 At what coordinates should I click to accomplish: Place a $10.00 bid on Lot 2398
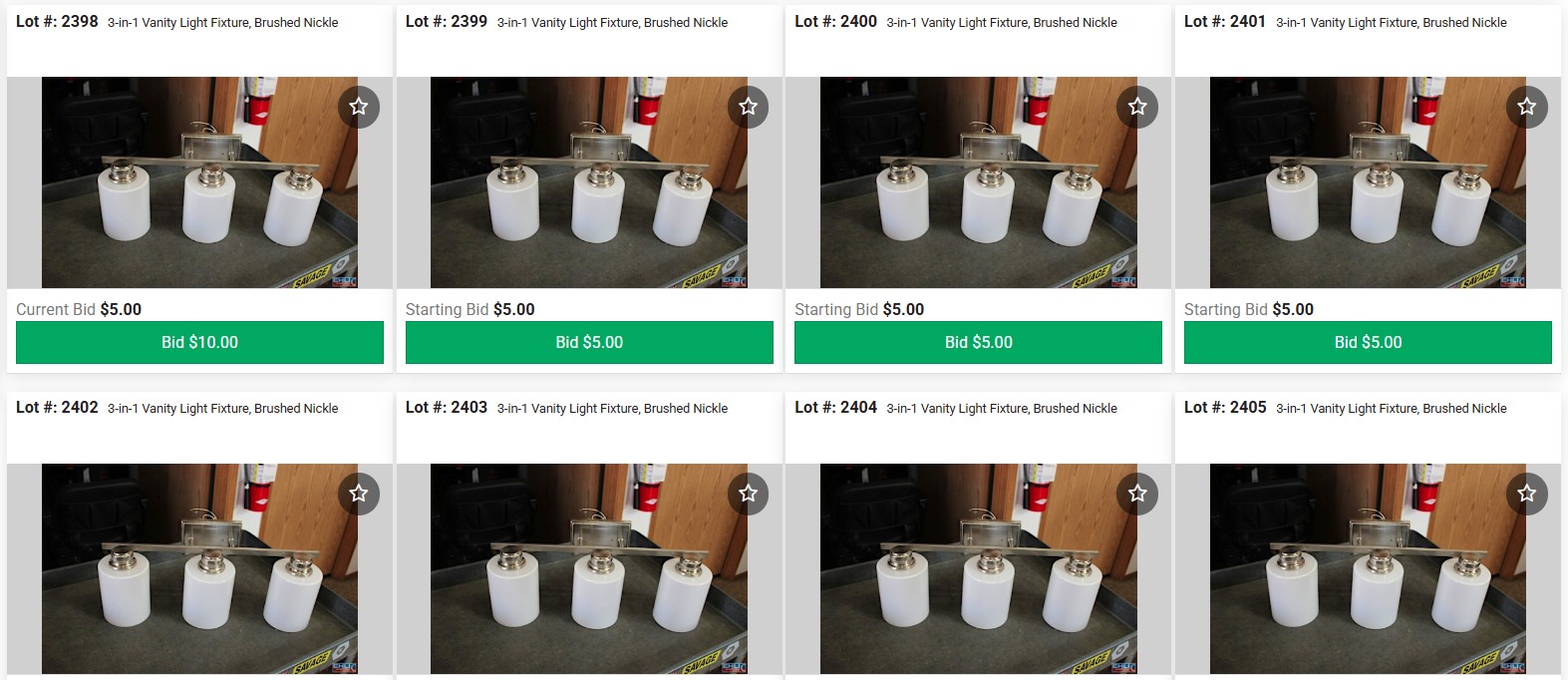199,342
